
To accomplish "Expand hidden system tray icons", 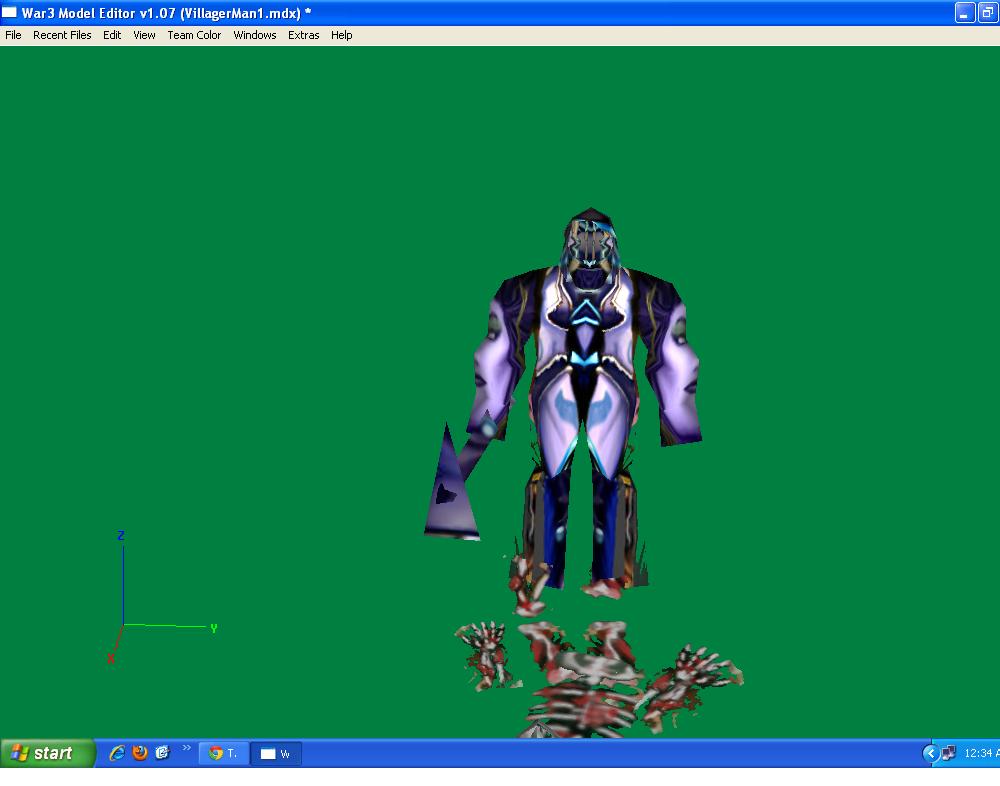I will (x=930, y=753).
